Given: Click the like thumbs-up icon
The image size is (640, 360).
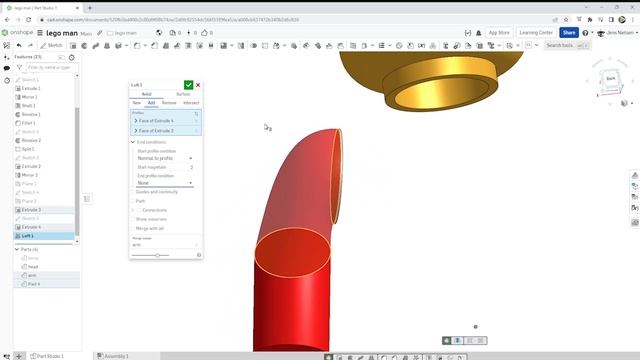Looking at the screenshot, I should pos(204,33).
